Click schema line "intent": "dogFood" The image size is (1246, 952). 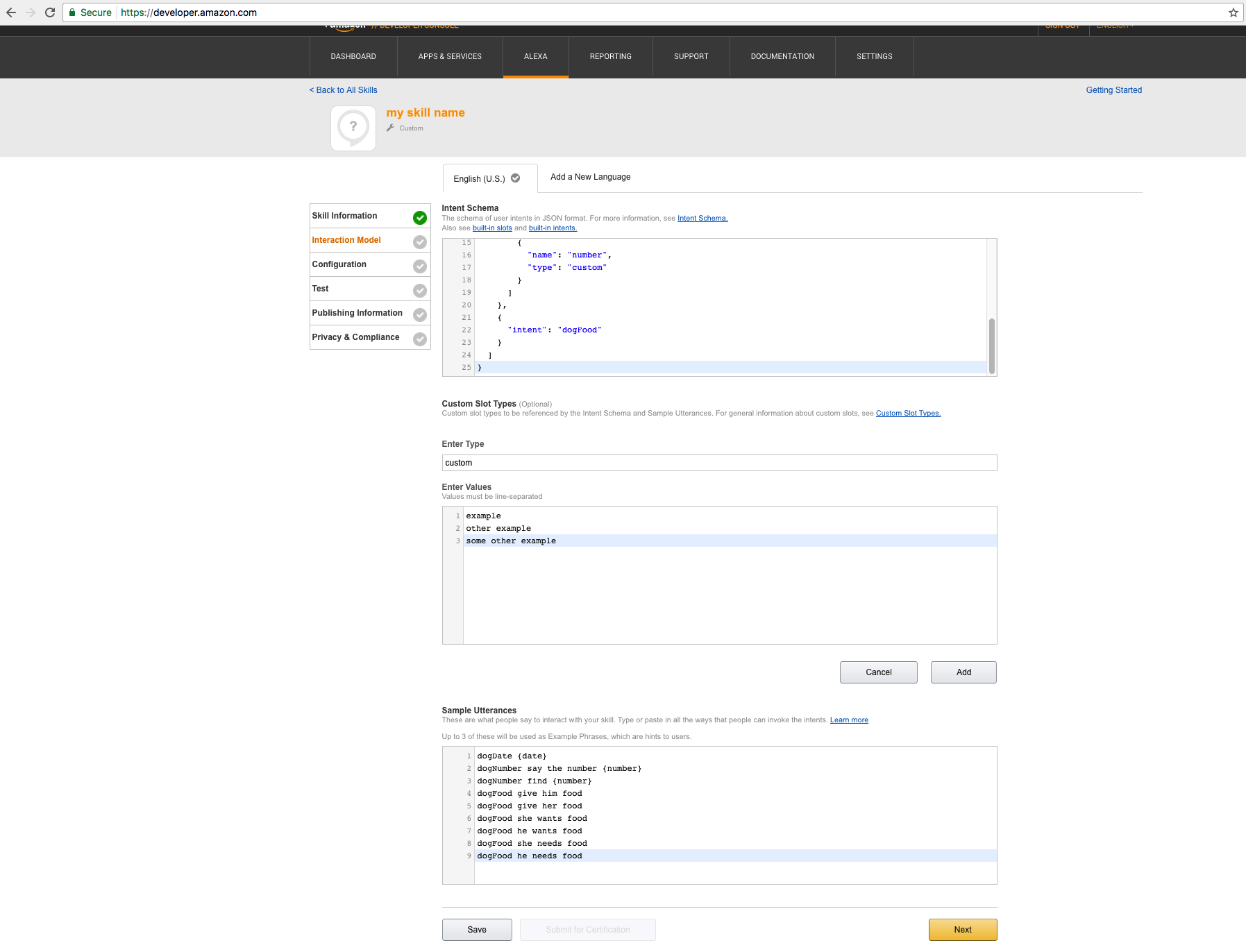[x=555, y=330]
